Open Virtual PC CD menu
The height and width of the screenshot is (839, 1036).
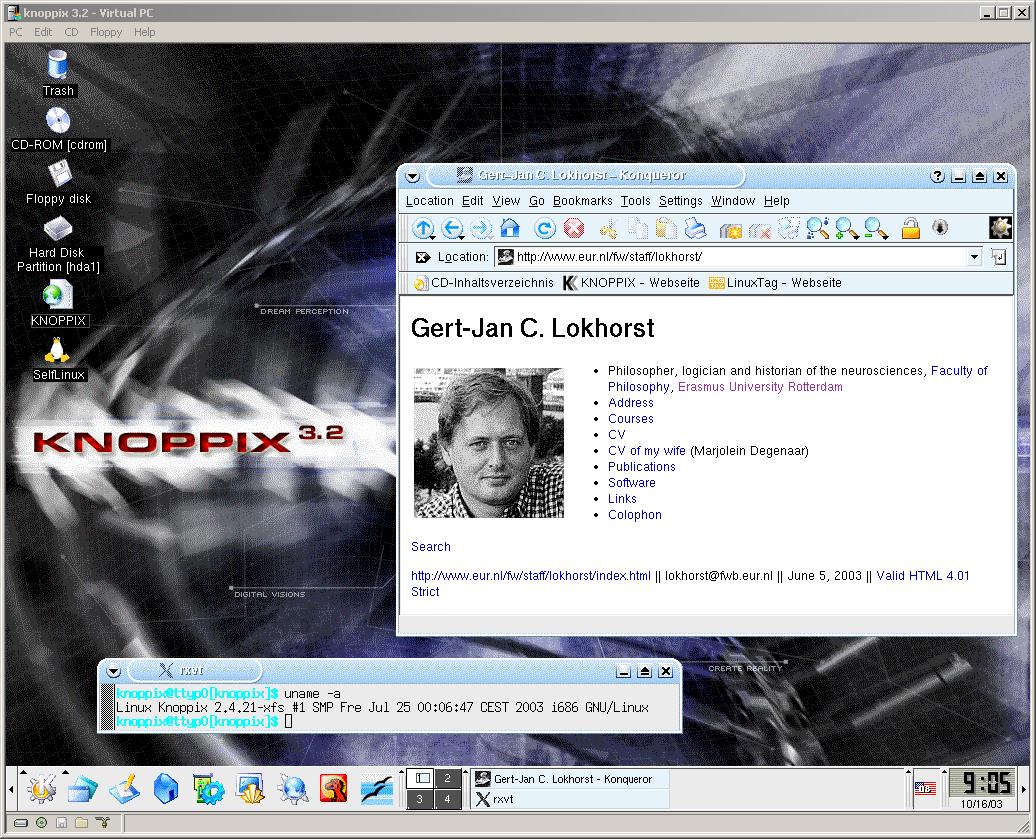(x=71, y=32)
